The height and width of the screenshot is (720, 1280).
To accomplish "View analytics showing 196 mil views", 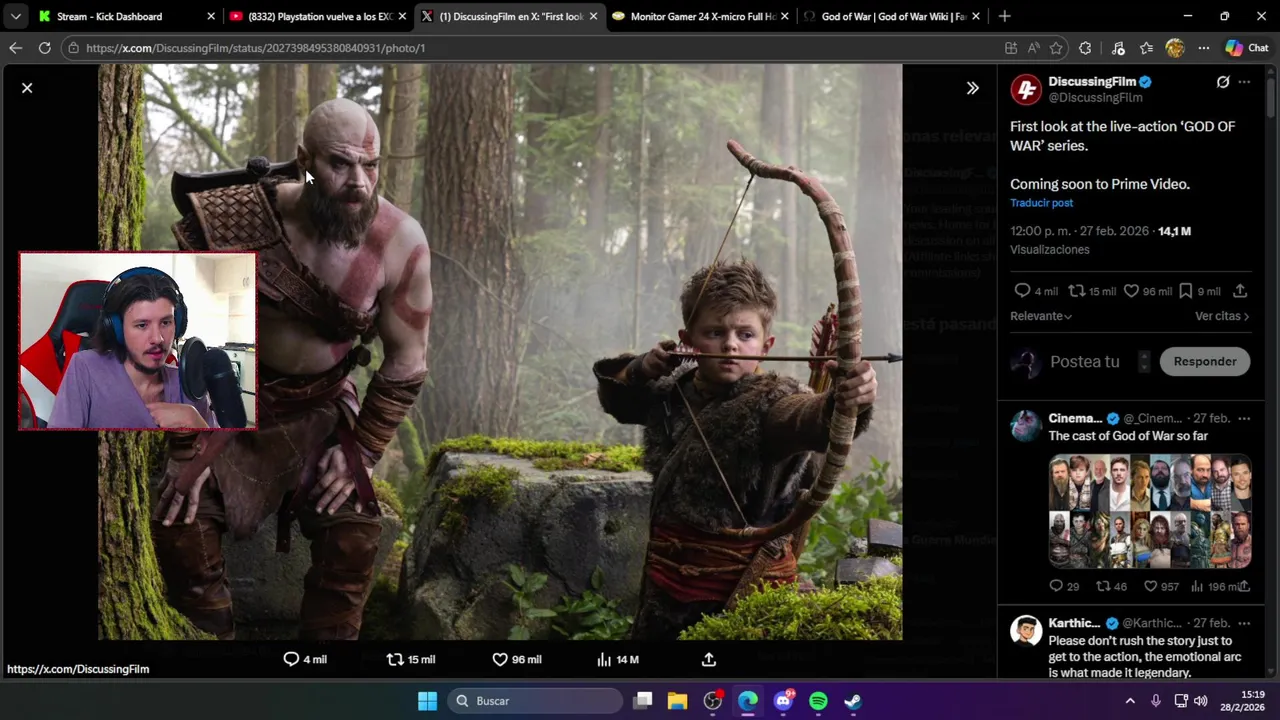I will click(1213, 587).
